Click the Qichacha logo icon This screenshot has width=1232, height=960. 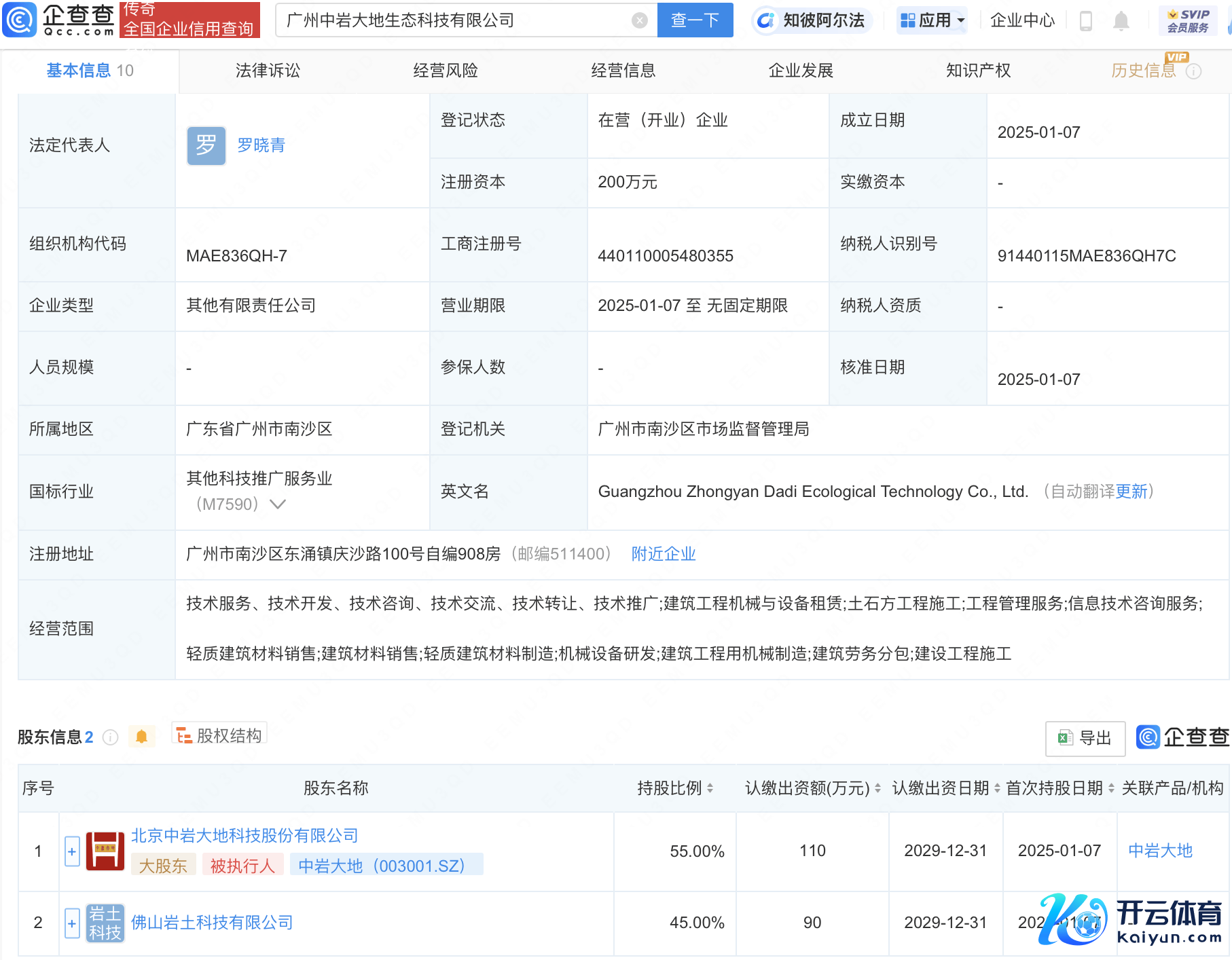(x=20, y=20)
